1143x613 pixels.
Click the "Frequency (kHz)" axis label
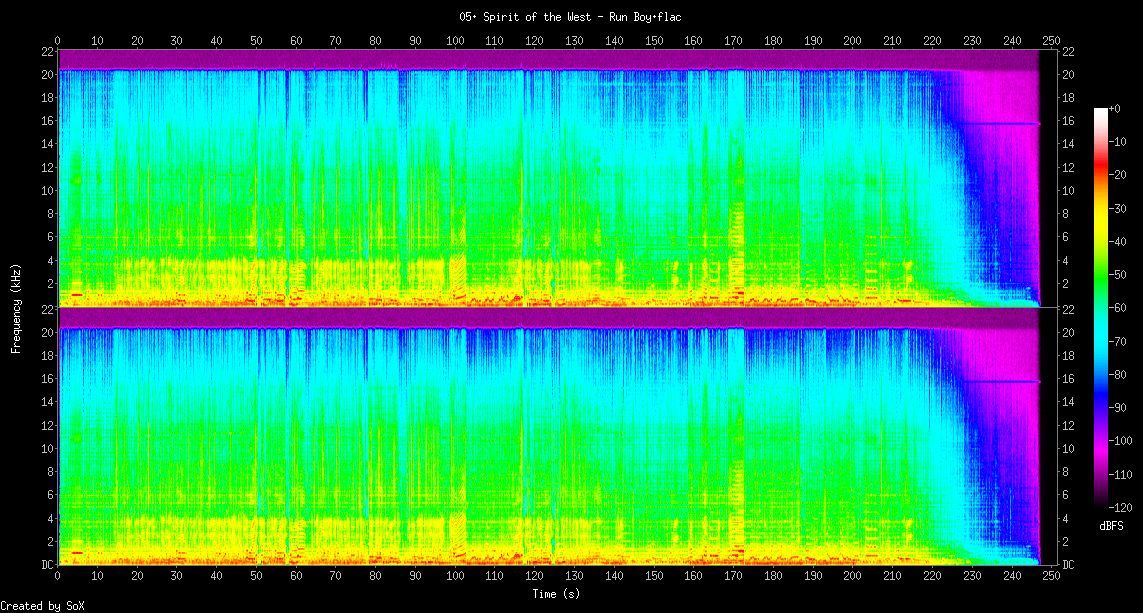[x=16, y=306]
